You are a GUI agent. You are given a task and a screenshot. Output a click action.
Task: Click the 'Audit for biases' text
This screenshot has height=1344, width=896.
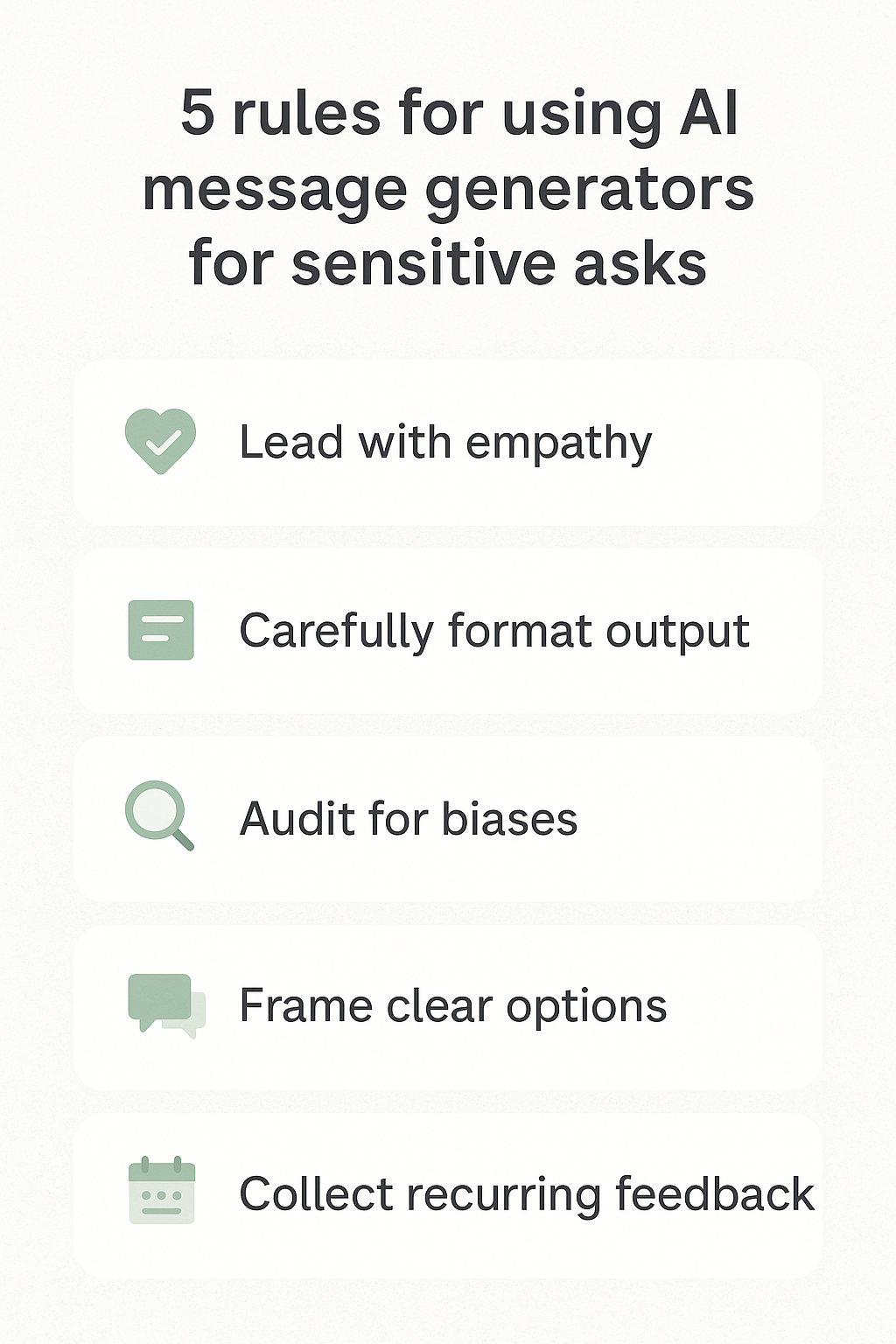(409, 819)
